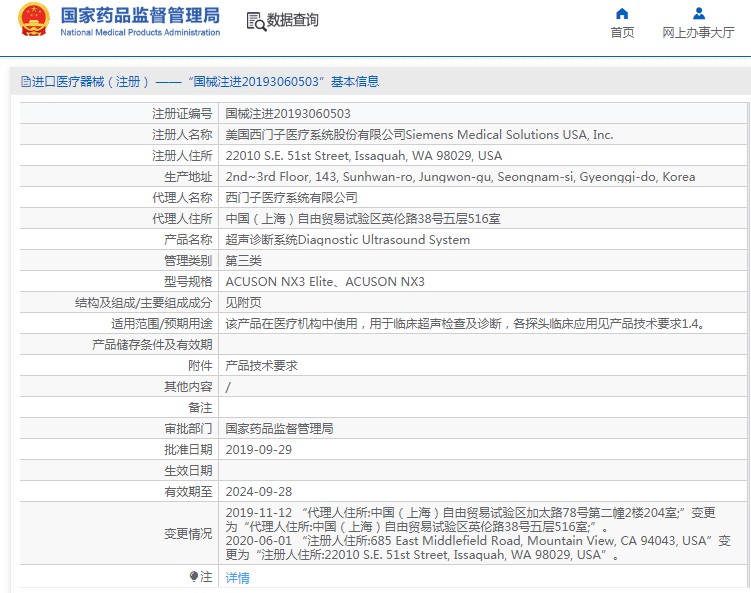Click the 注册人名称 label

pos(182,135)
